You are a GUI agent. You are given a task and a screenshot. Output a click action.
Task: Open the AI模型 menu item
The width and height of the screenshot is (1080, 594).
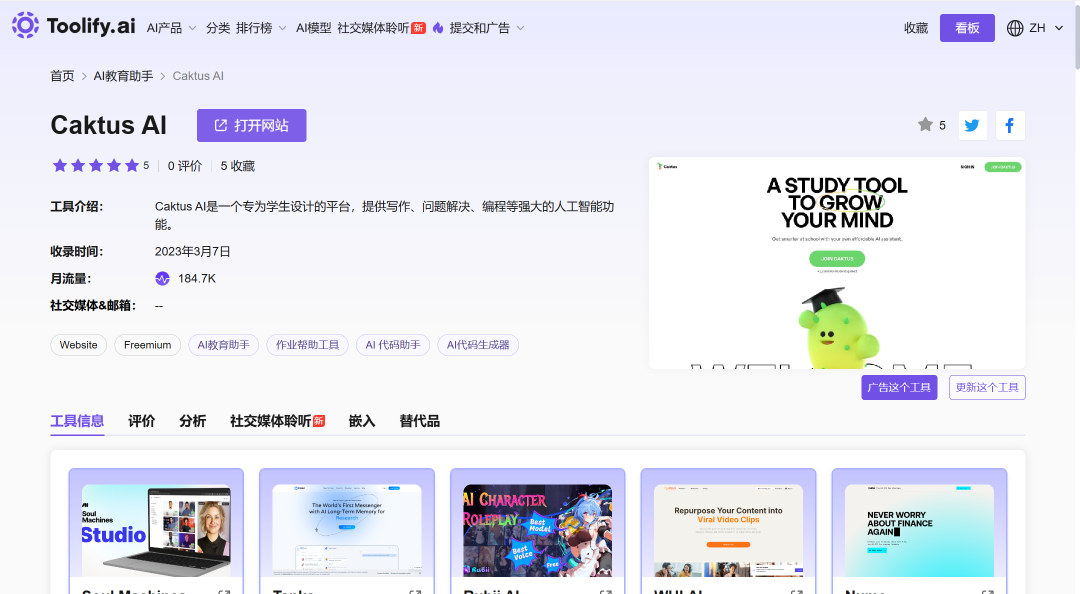pos(313,28)
